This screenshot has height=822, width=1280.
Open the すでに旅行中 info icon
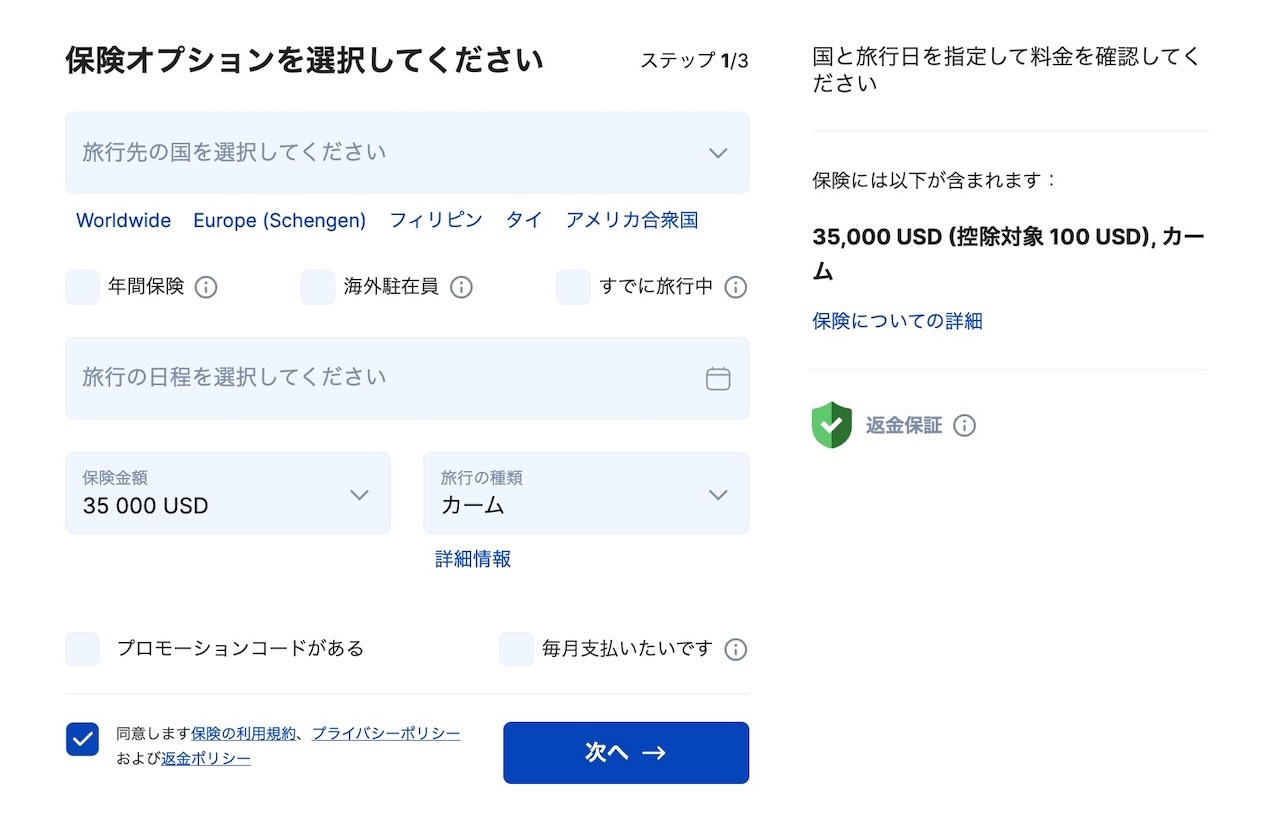(x=735, y=287)
